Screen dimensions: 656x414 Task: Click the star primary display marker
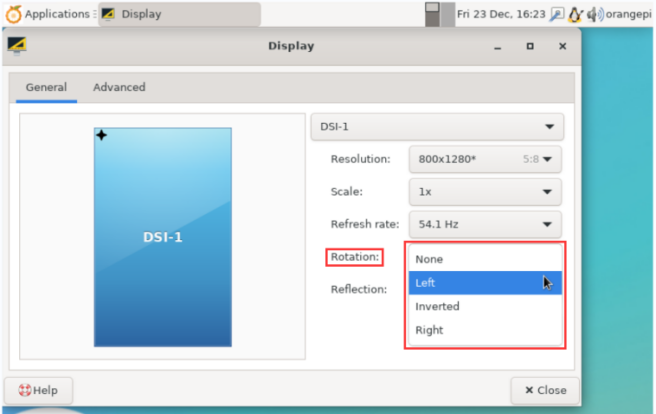point(101,135)
